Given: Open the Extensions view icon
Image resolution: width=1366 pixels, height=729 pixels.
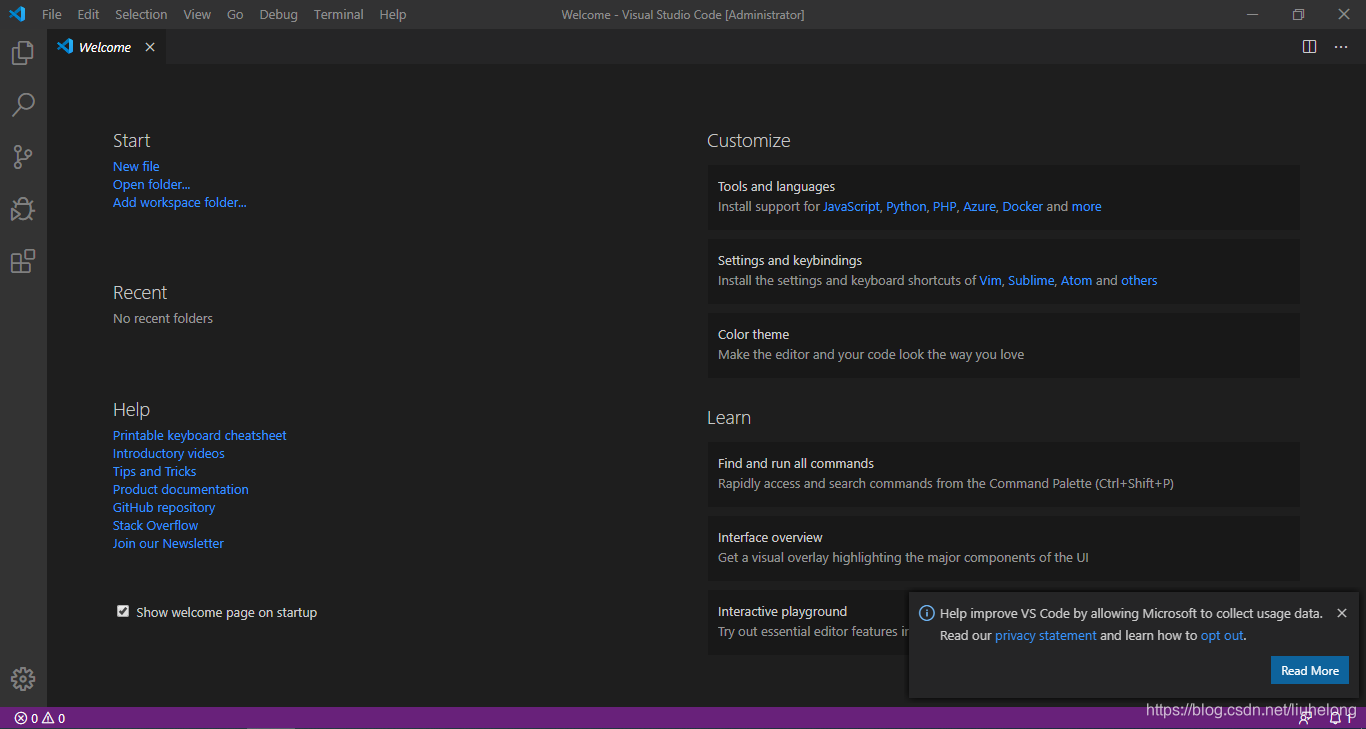Looking at the screenshot, I should pos(23,261).
